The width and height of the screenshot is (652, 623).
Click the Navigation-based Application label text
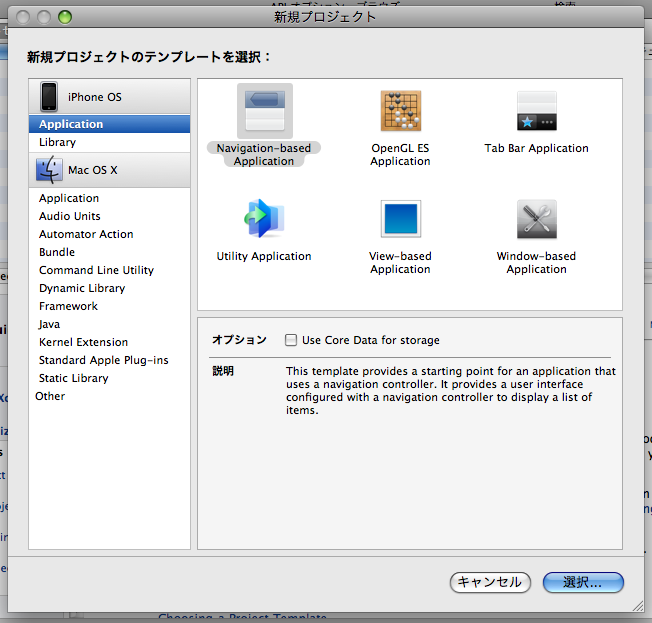pos(264,155)
